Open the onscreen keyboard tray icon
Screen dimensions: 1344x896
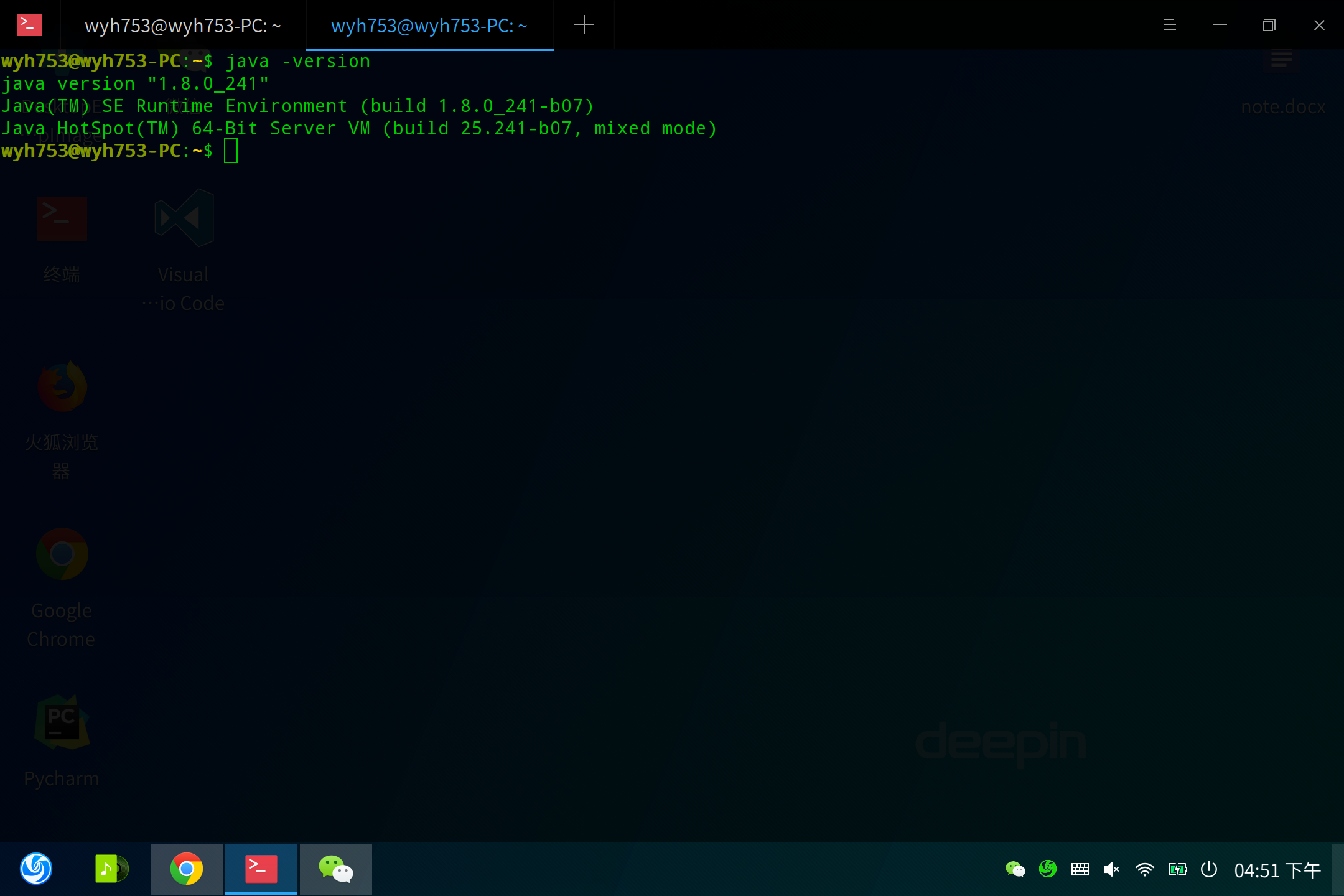[x=1080, y=869]
